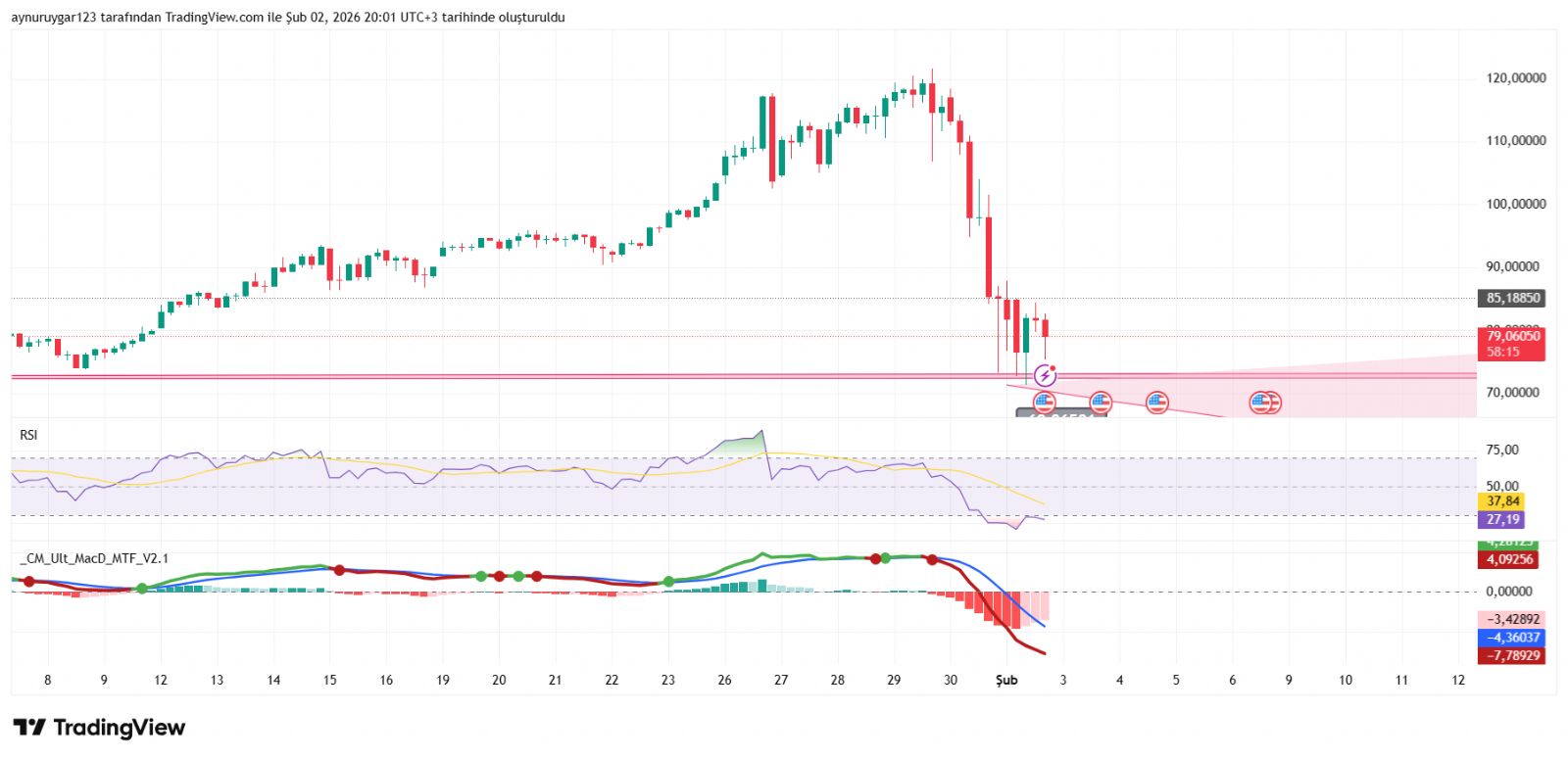This screenshot has width=1568, height=760.
Task: Click the yellow RSI average label 37,84
Action: click(x=1501, y=501)
